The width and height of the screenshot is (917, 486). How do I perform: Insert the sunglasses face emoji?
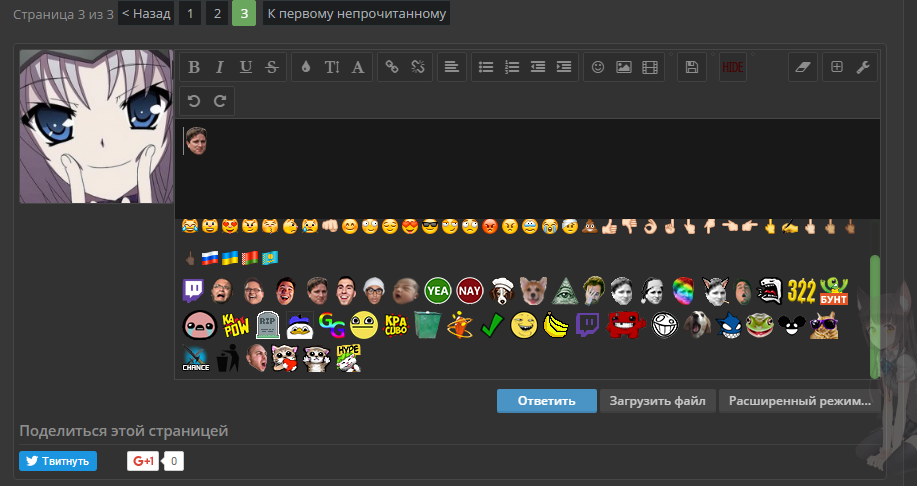tap(430, 226)
